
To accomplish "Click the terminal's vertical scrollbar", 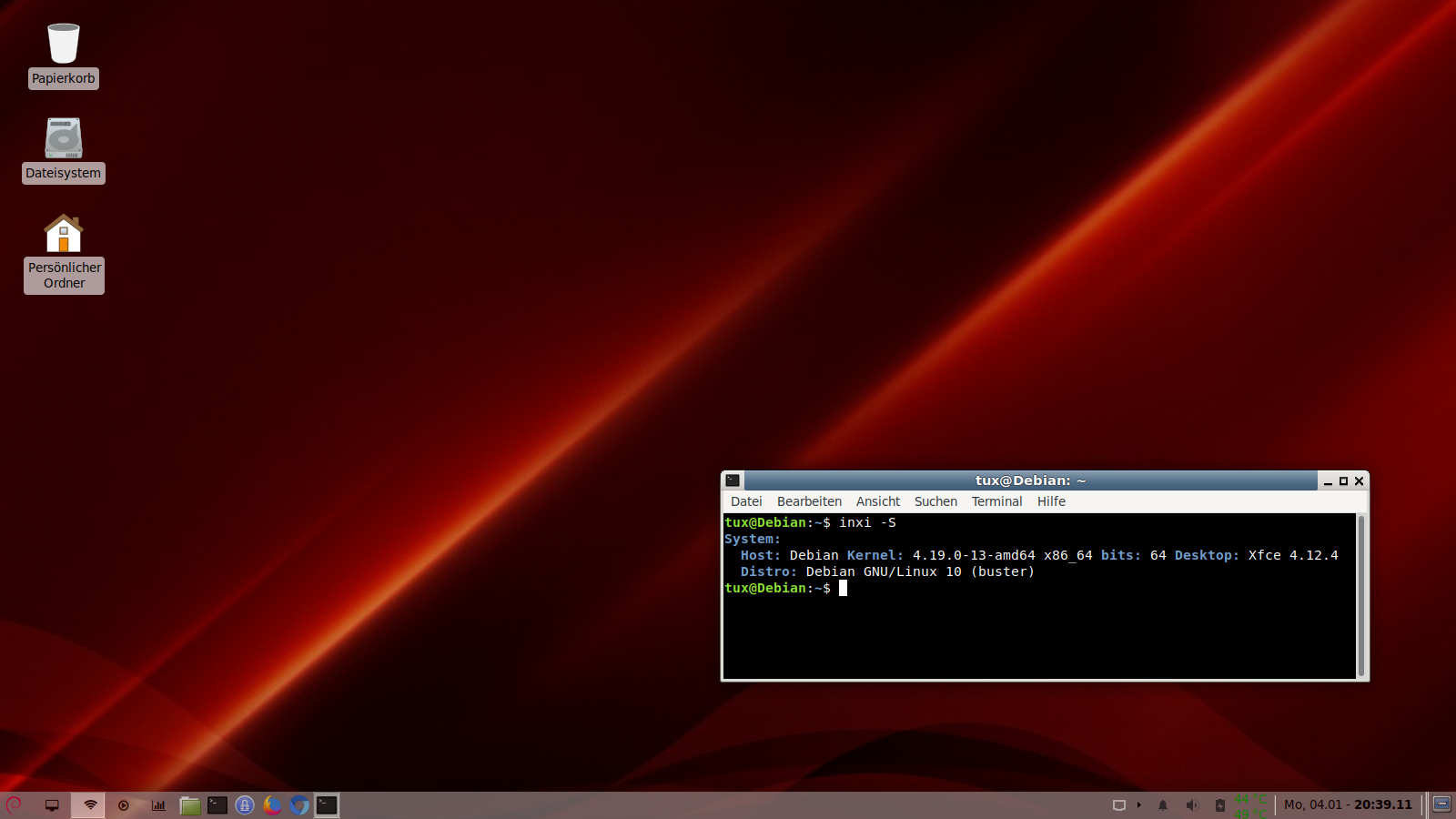I will click(1361, 596).
